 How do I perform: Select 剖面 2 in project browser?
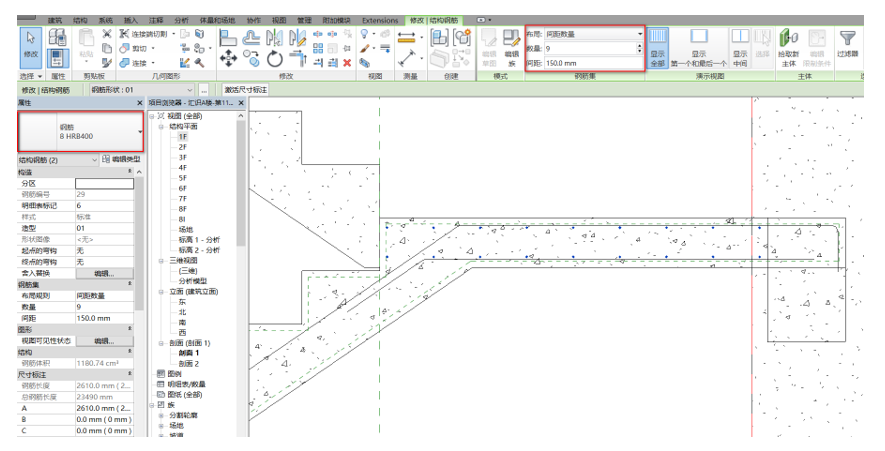(189, 363)
